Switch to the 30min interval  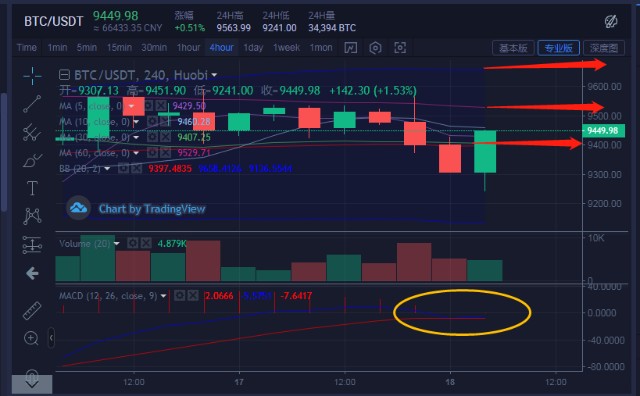154,48
